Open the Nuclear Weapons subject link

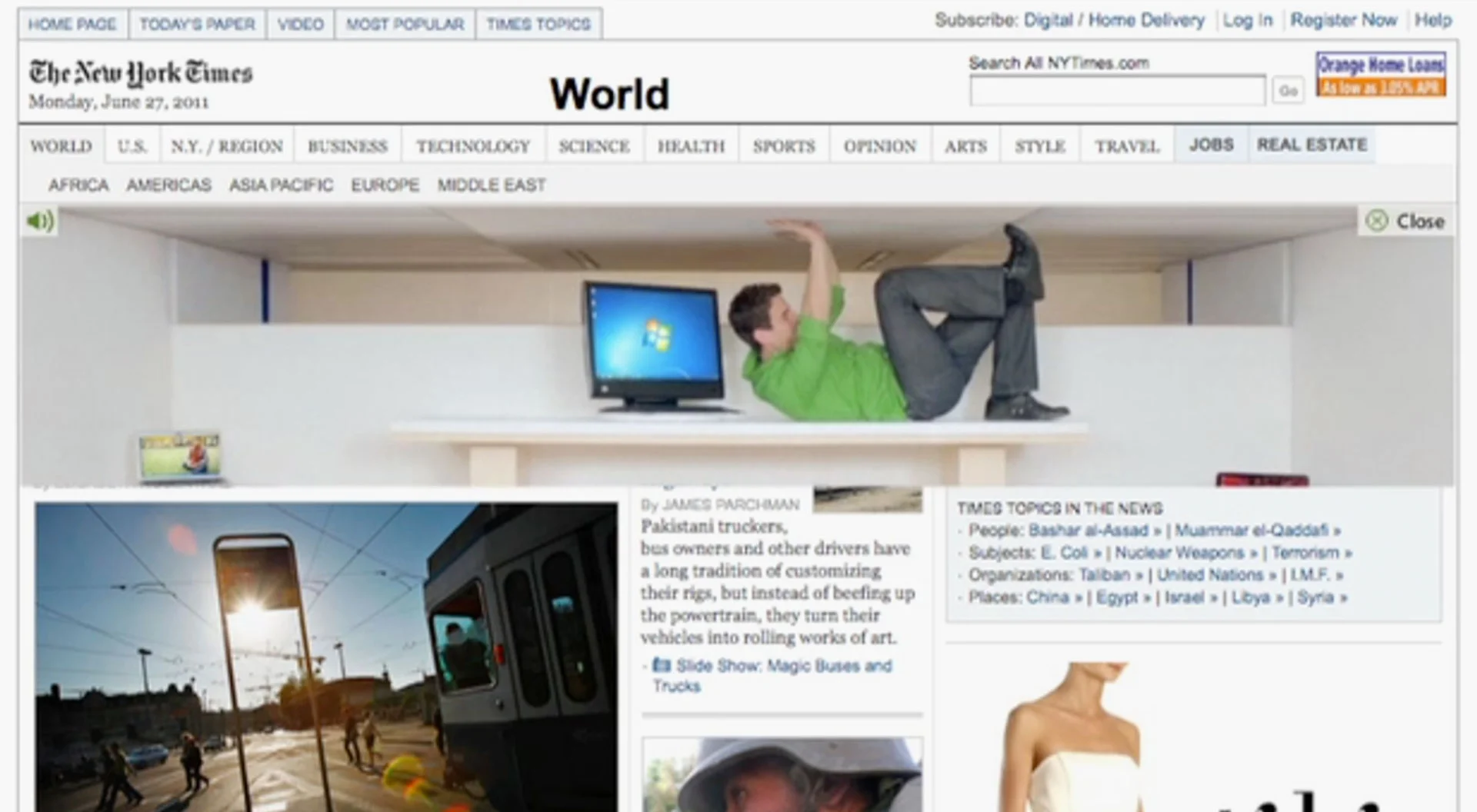[x=1185, y=553]
